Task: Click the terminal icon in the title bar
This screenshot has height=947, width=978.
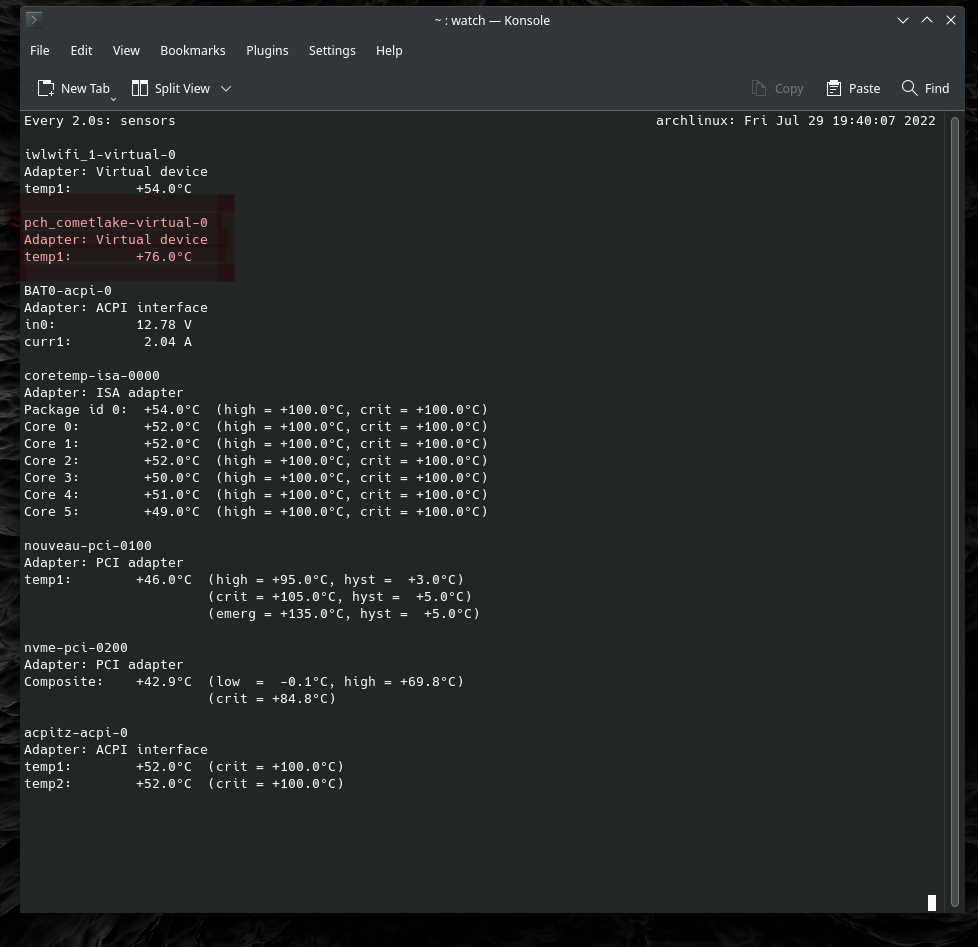Action: (34, 20)
